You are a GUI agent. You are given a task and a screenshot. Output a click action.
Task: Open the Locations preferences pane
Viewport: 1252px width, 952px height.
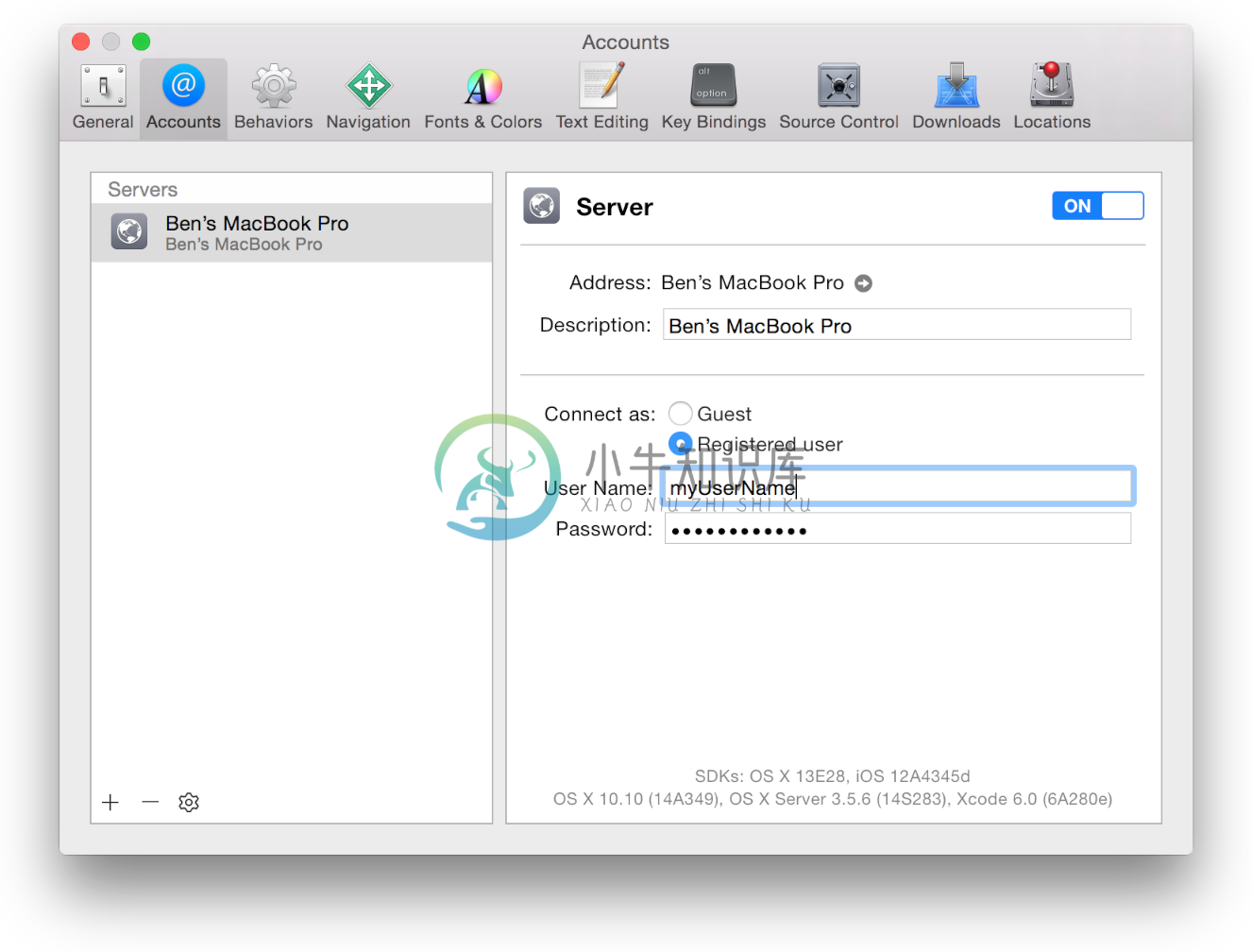click(x=1052, y=97)
